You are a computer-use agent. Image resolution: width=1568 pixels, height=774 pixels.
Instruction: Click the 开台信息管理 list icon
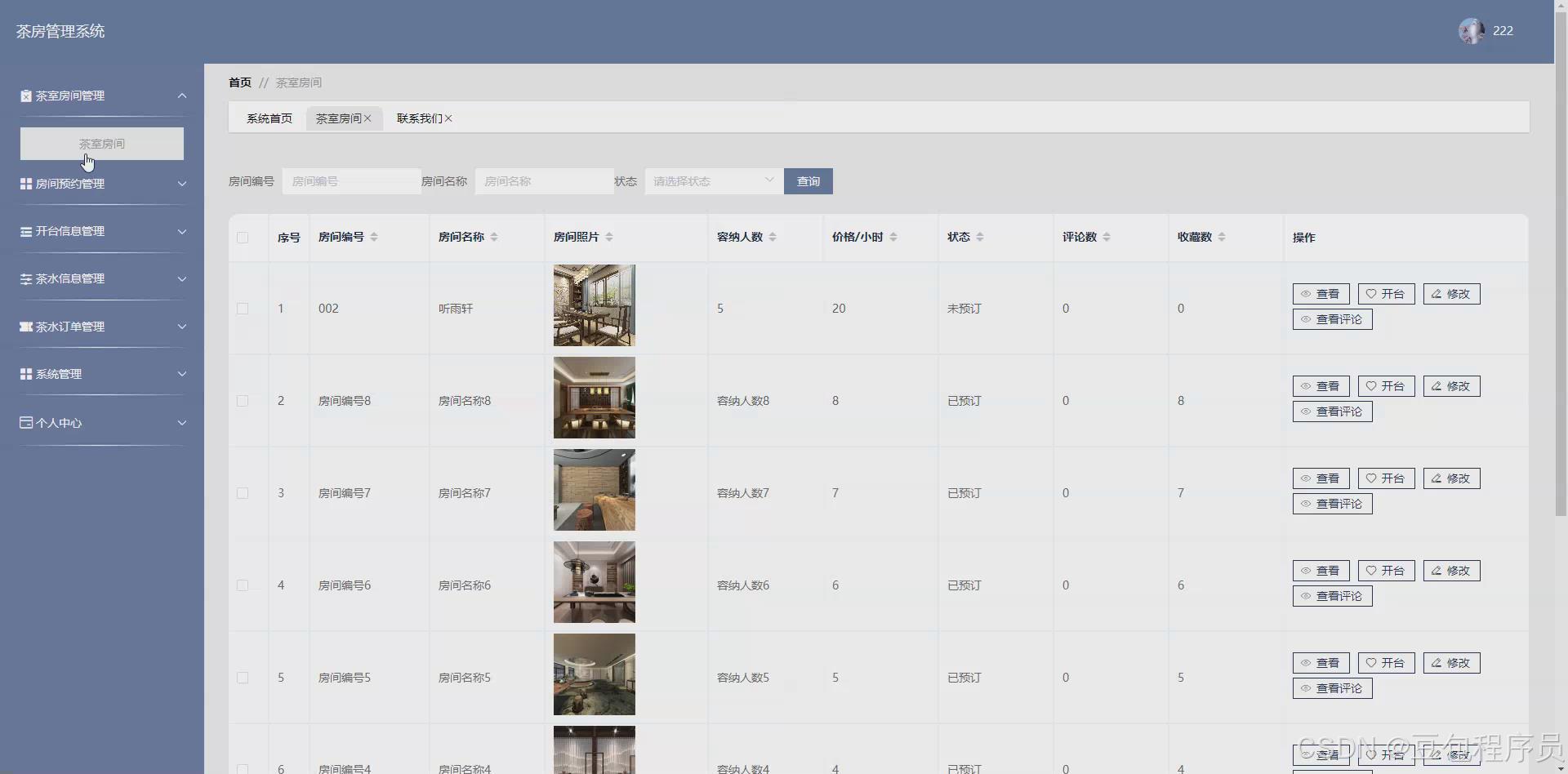point(26,232)
